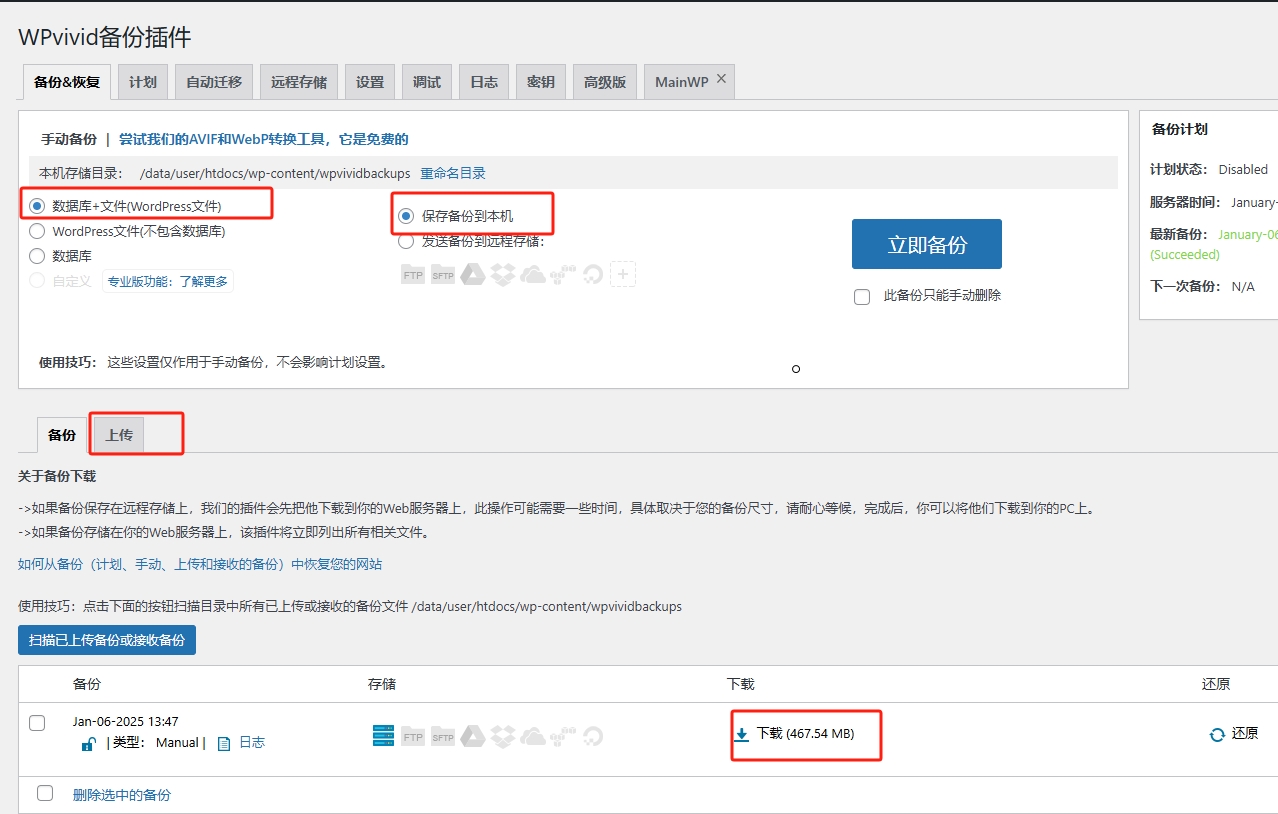Image resolution: width=1278 pixels, height=814 pixels.
Task: Click SFTP icon in Jan-06-2025 backup row
Action: coord(443,737)
